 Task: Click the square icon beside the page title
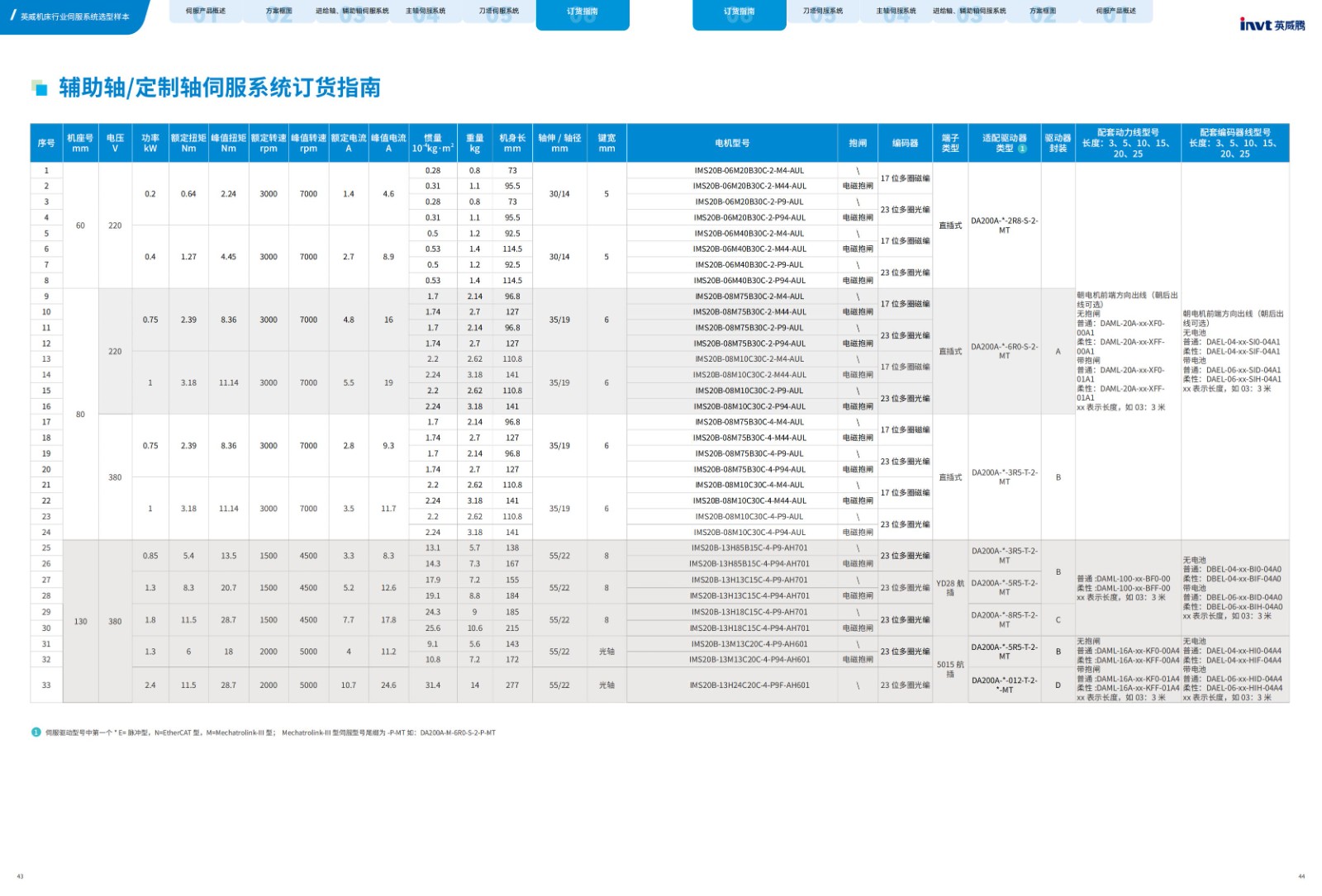[x=39, y=88]
